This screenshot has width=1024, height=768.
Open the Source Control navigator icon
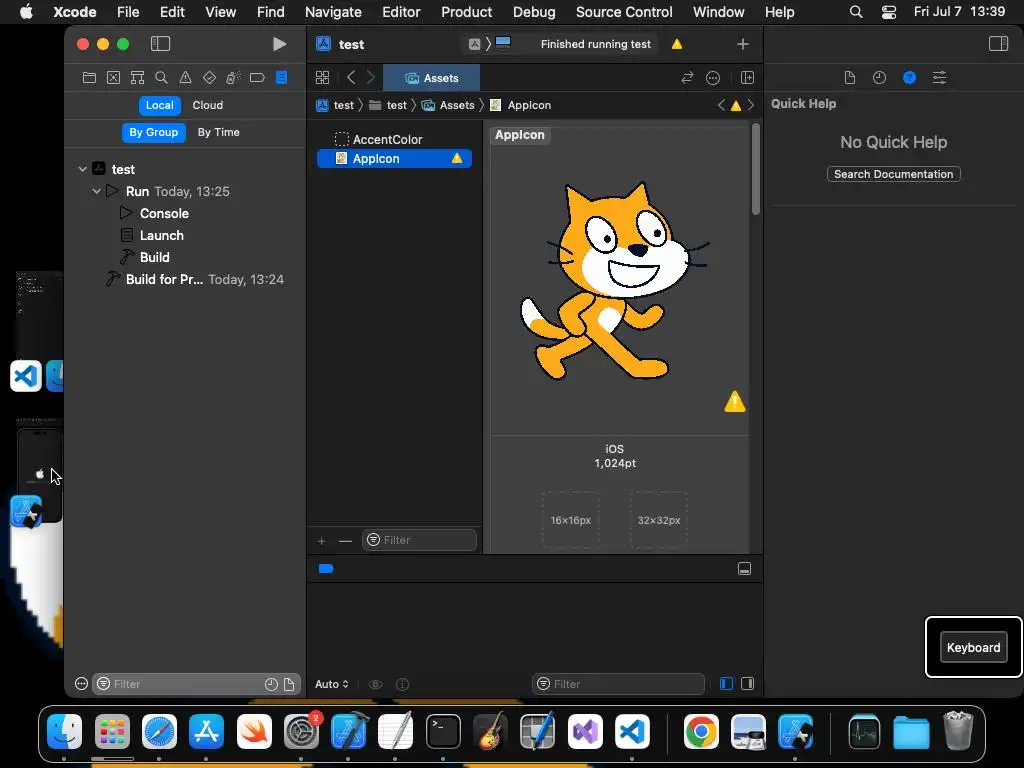114,78
